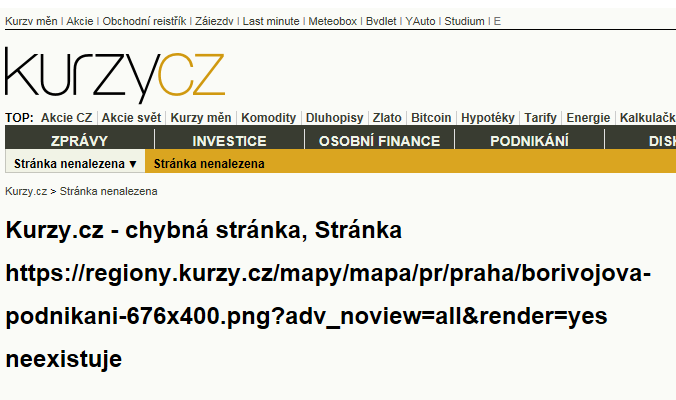
Task: Open Studium link
Action: coord(464,21)
